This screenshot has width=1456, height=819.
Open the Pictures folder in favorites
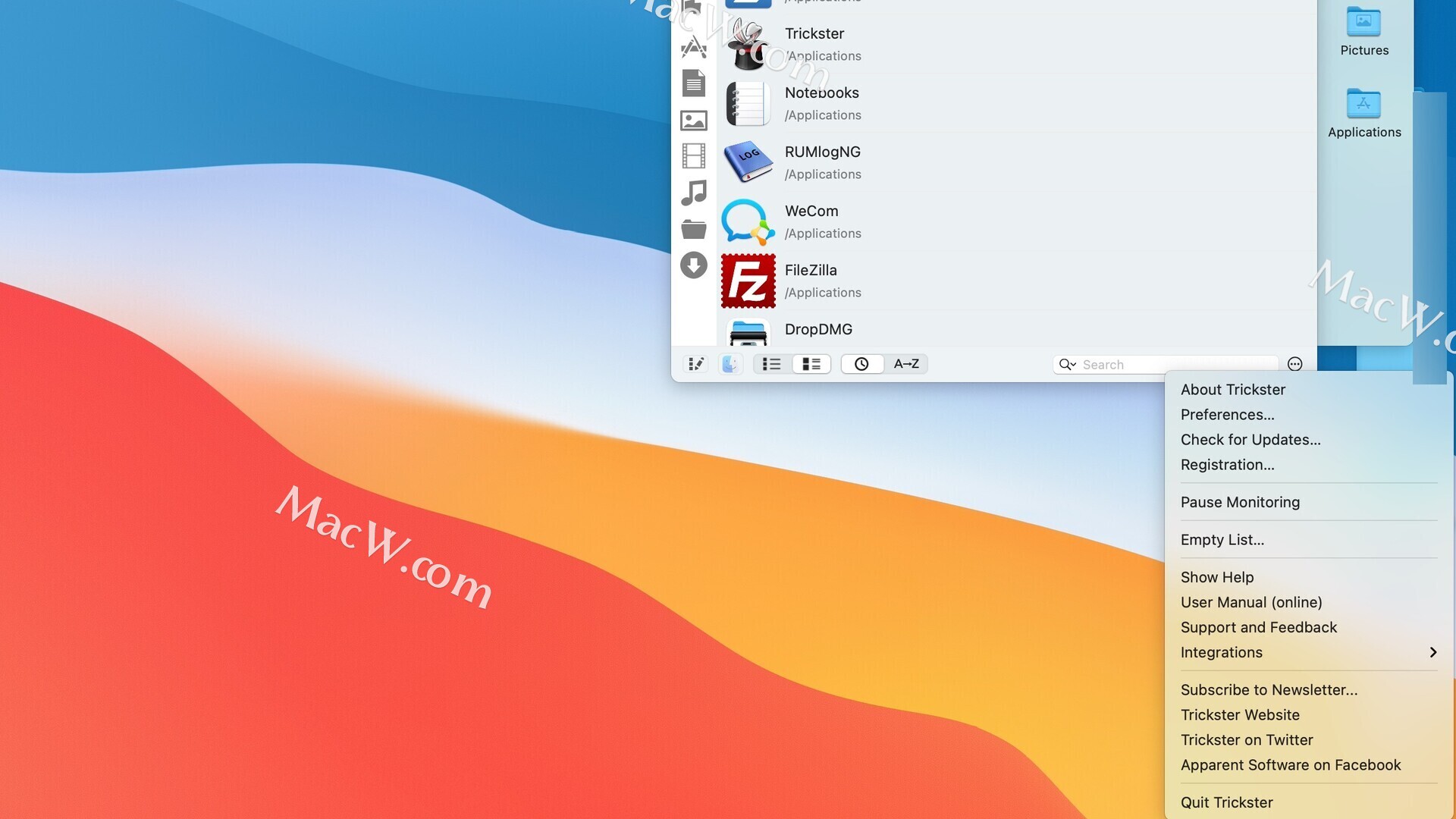pos(1363,31)
